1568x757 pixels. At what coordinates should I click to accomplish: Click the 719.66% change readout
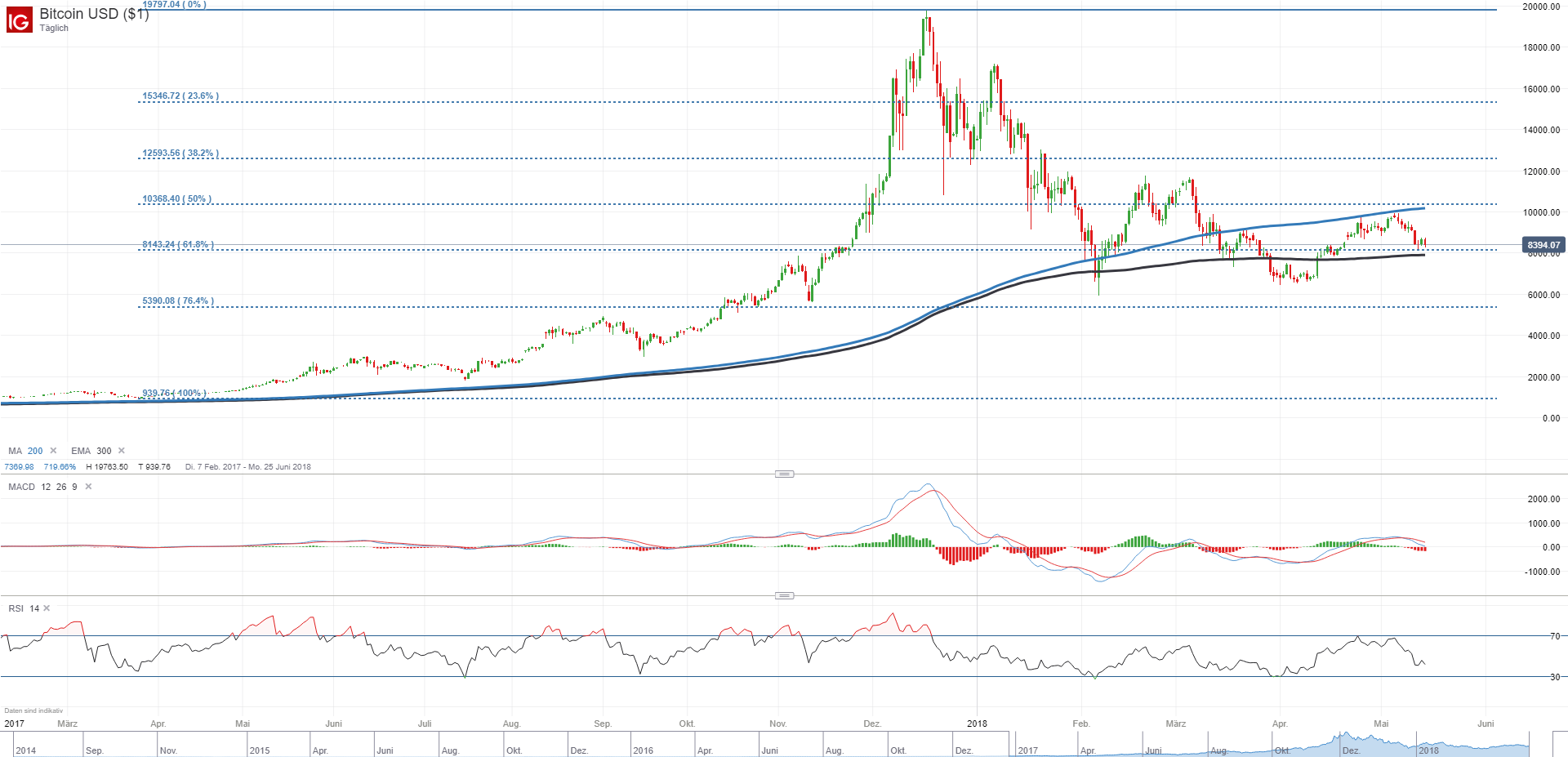click(x=60, y=467)
